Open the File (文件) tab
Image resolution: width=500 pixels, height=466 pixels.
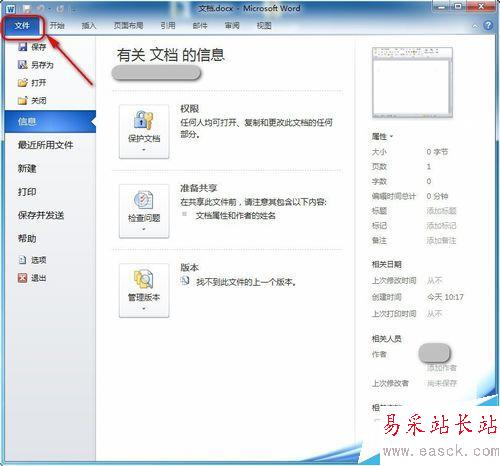(22, 26)
